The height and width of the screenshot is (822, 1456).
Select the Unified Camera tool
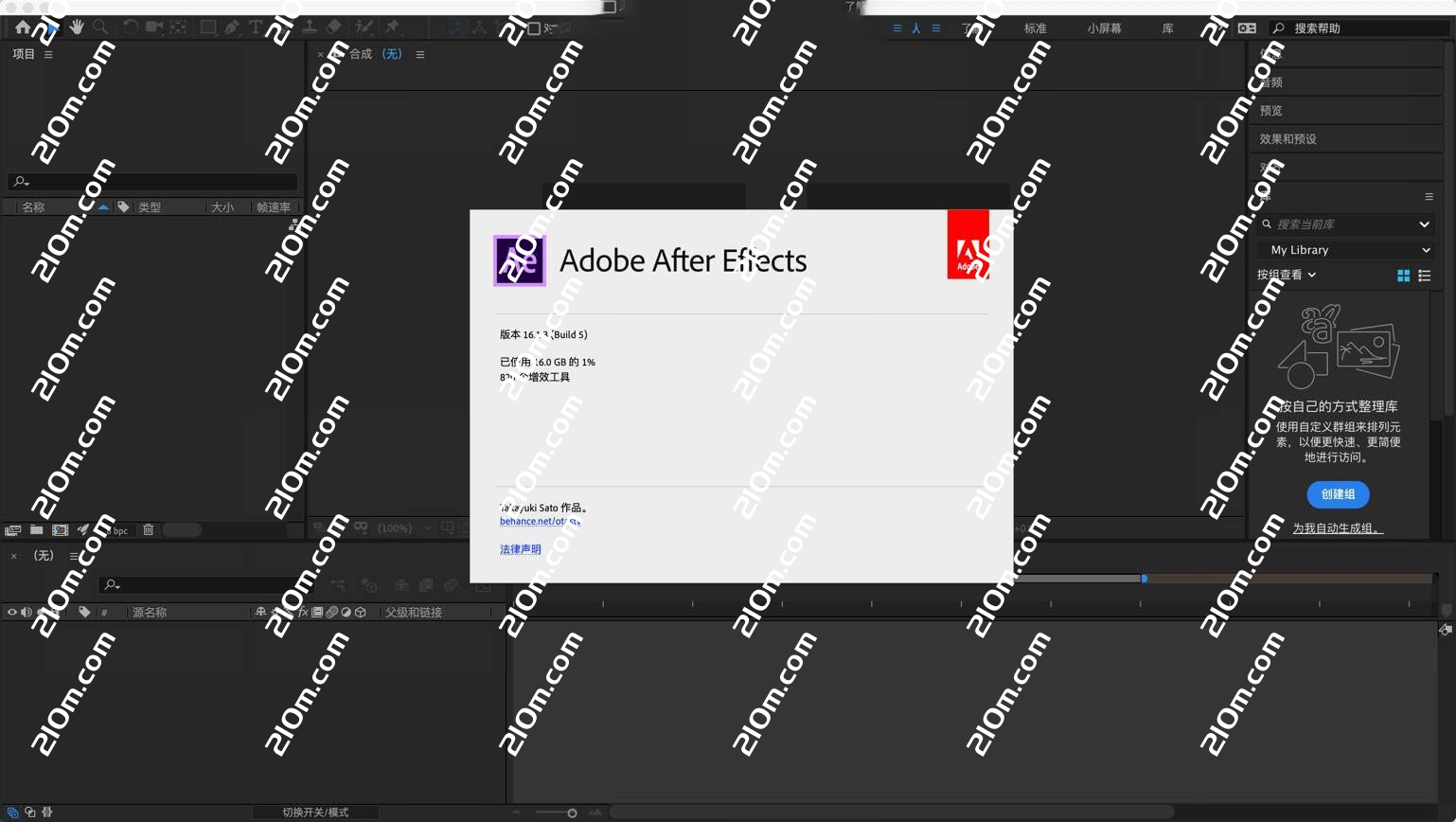pos(153,27)
